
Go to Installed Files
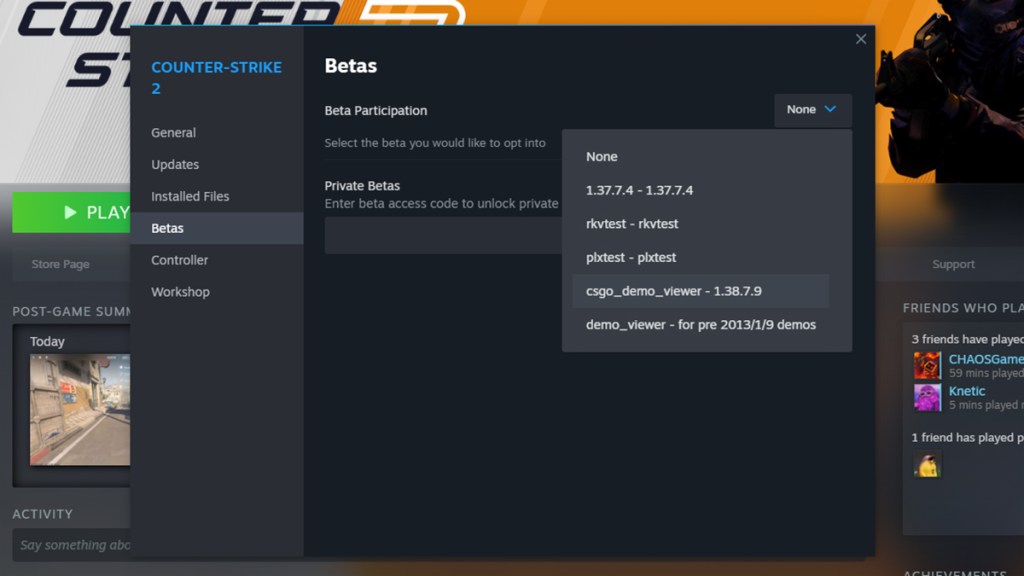click(190, 196)
